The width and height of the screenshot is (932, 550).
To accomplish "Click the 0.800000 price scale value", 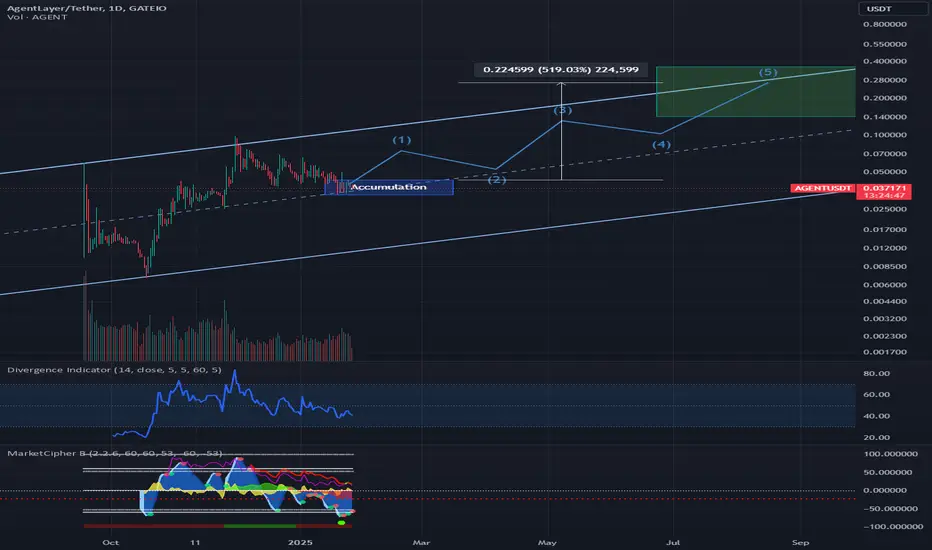I will tap(885, 24).
